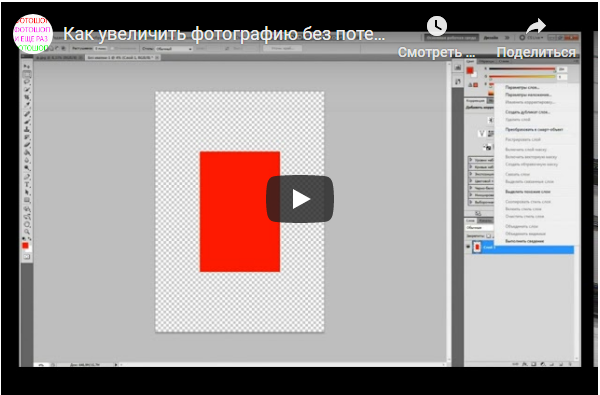Open the layer blend mode dropdown
The width and height of the screenshot is (600, 395).
pos(479,228)
